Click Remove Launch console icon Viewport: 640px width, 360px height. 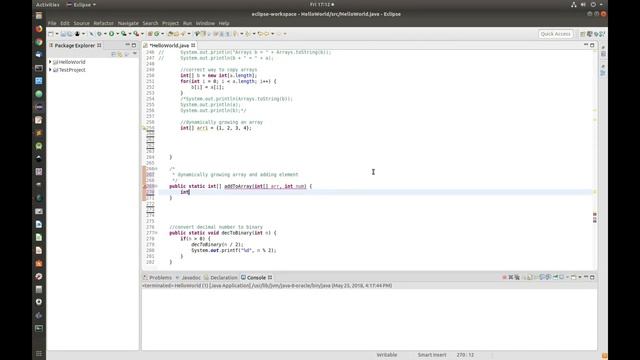(x=511, y=277)
